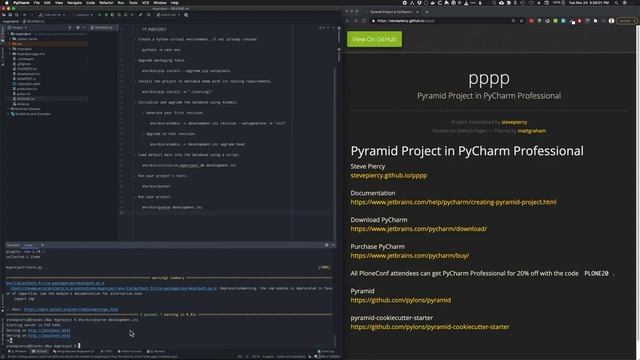
Task: Open the stevepiercy.github.io/pppp link
Action: point(389,176)
